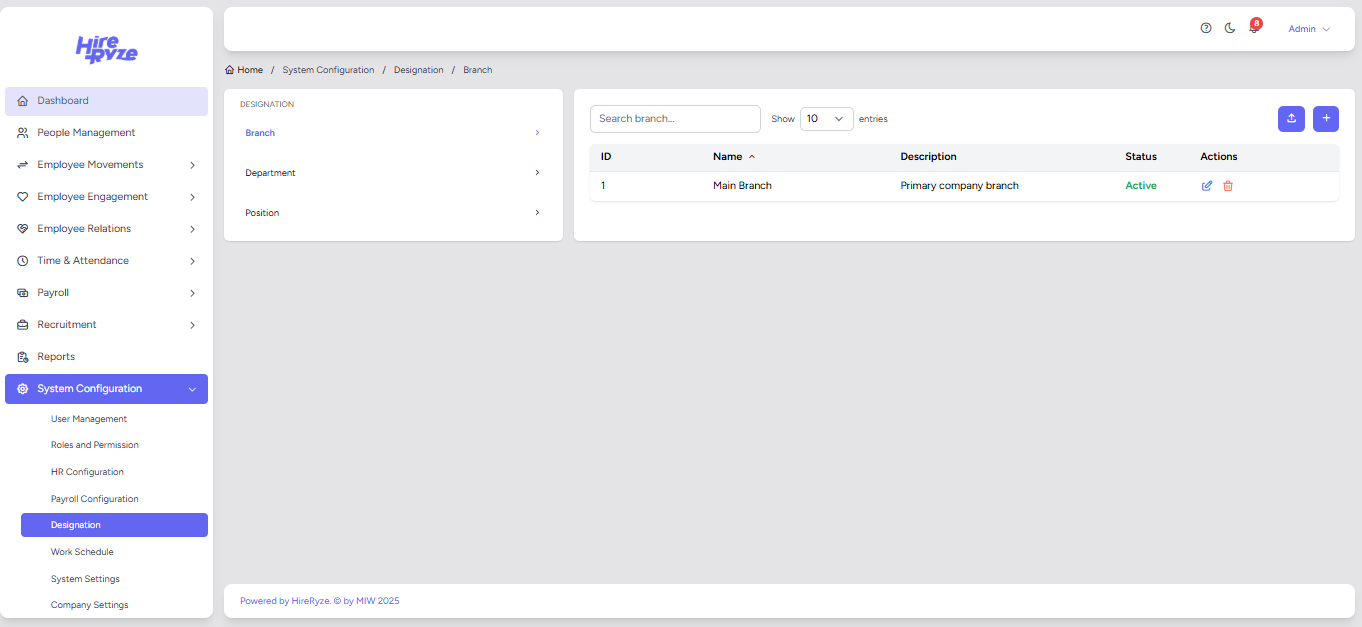Open the notifications bell icon
The height and width of the screenshot is (627, 1362).
[x=1254, y=29]
